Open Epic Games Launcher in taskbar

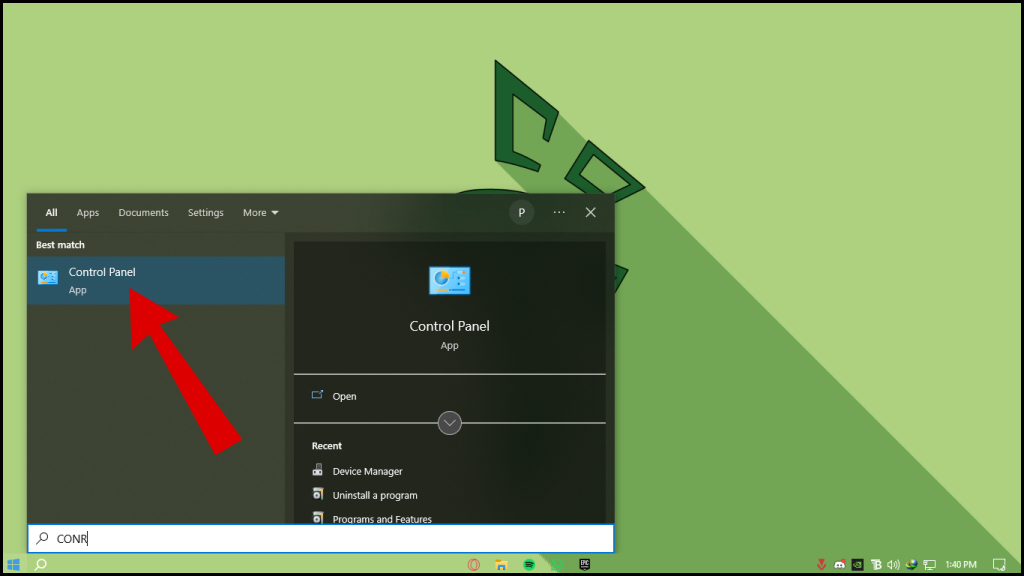point(584,564)
